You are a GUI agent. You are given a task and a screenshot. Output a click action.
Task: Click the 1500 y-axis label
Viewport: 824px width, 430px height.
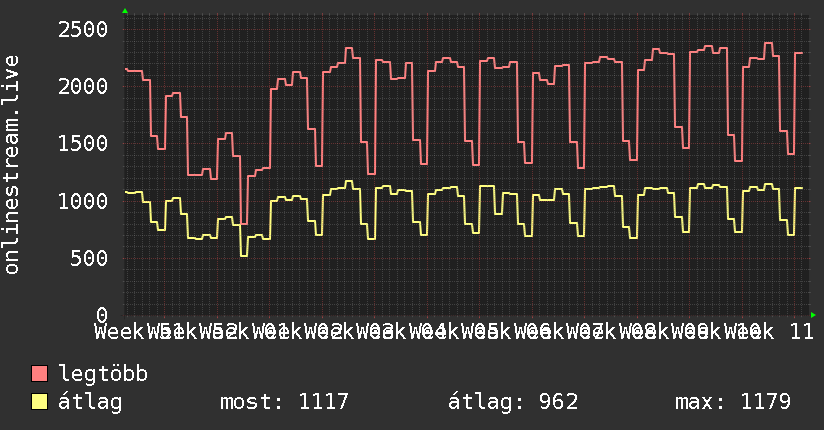(x=83, y=144)
